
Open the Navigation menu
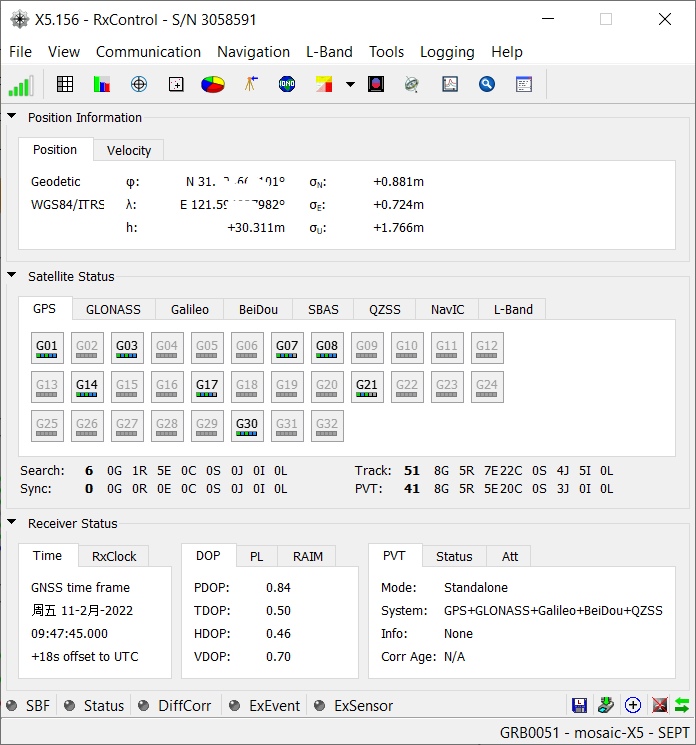click(x=253, y=52)
